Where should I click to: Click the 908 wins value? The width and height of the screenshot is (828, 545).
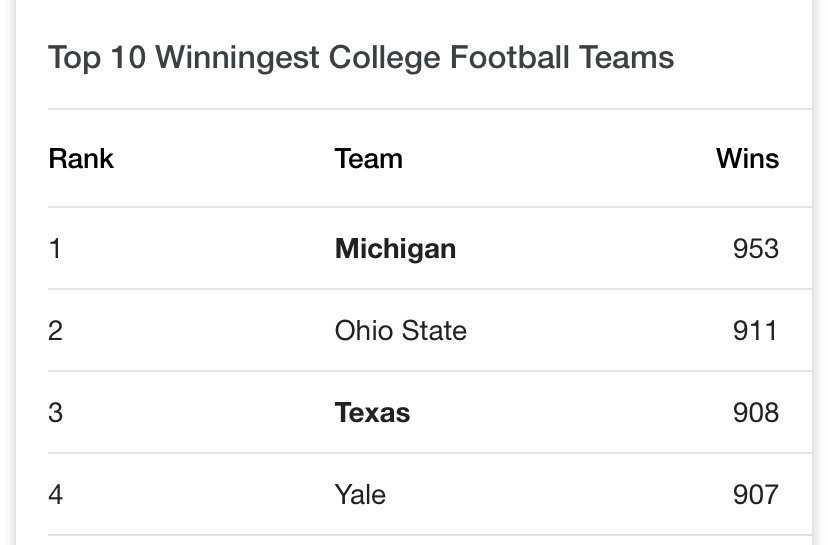point(756,412)
